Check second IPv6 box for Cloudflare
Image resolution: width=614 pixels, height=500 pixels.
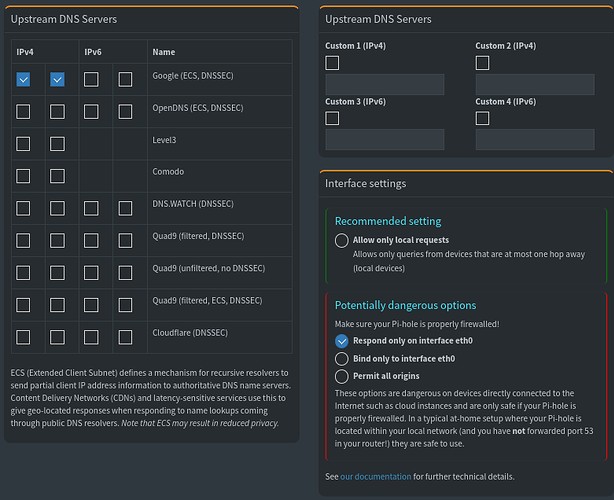tap(125, 336)
